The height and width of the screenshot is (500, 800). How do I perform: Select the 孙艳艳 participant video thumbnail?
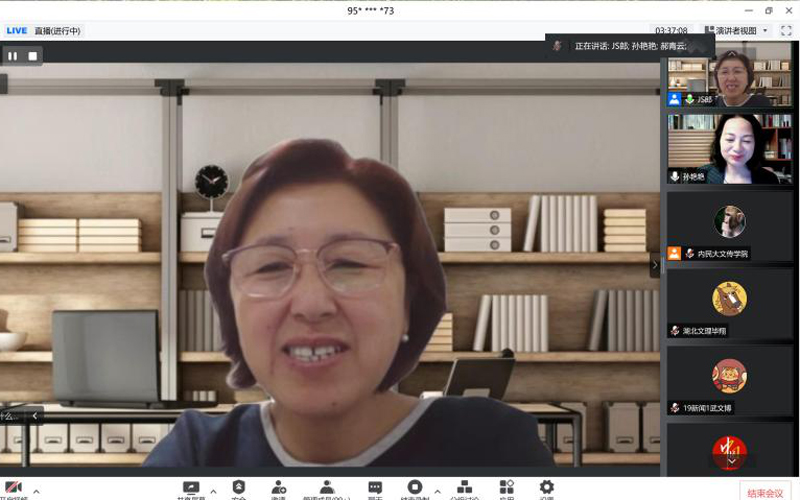point(730,148)
